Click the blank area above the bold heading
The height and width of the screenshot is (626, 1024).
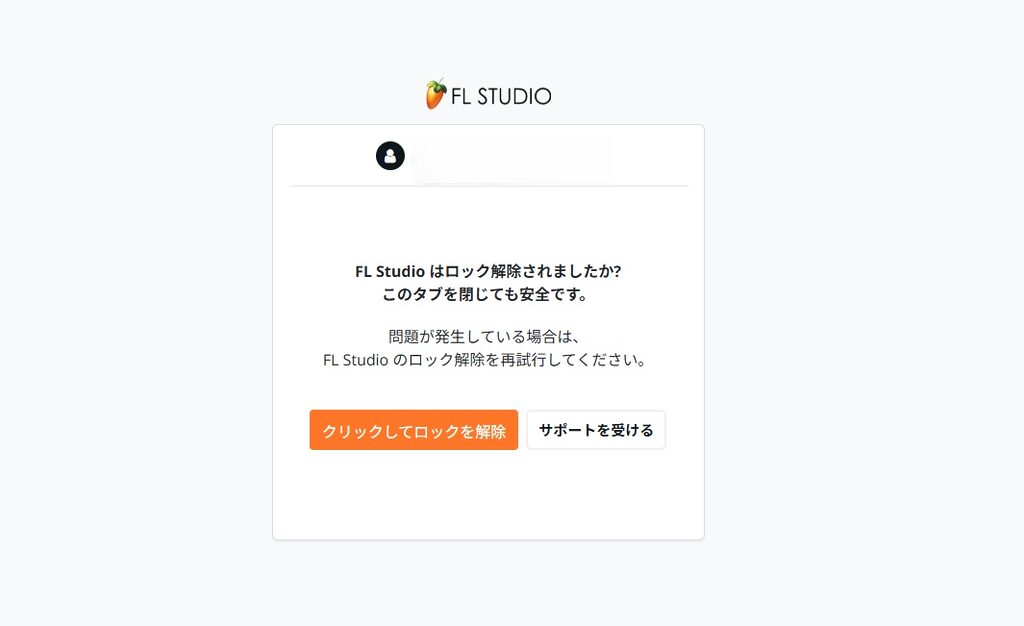488,224
